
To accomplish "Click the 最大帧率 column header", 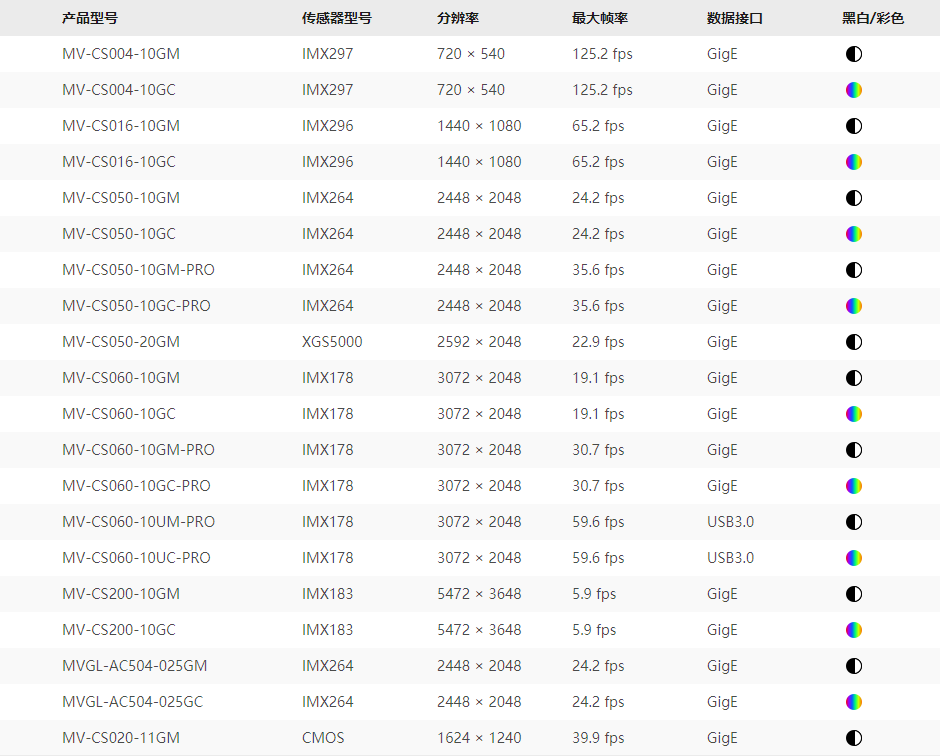I will click(x=599, y=18).
